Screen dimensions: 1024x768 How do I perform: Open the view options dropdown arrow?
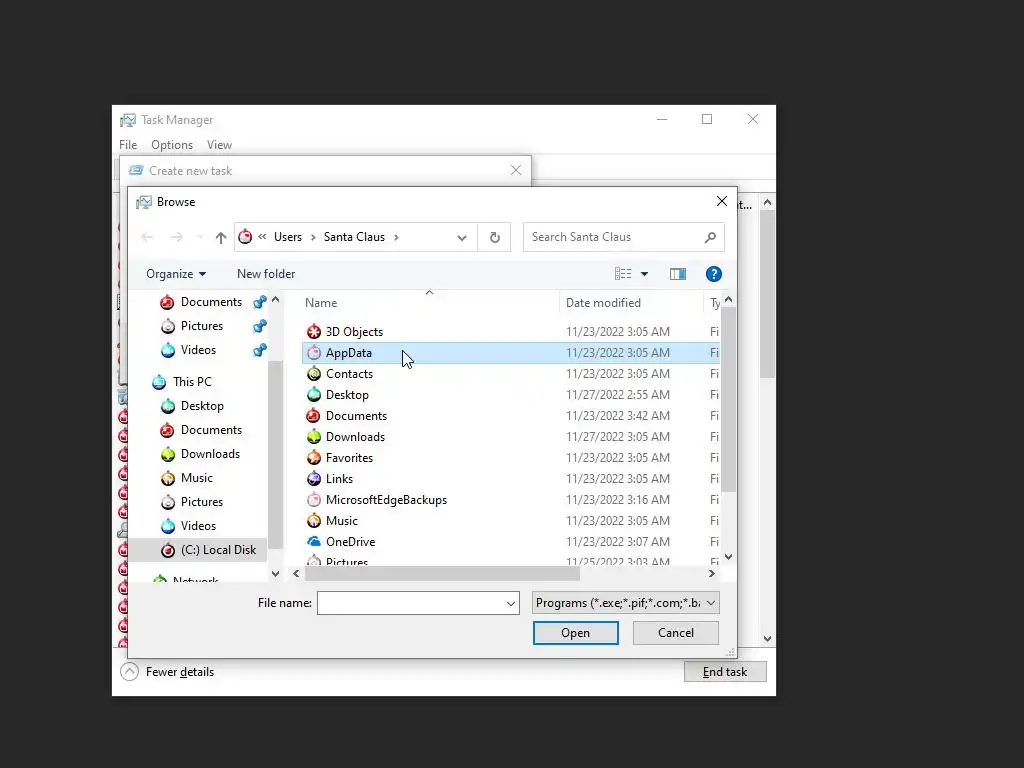click(x=645, y=274)
